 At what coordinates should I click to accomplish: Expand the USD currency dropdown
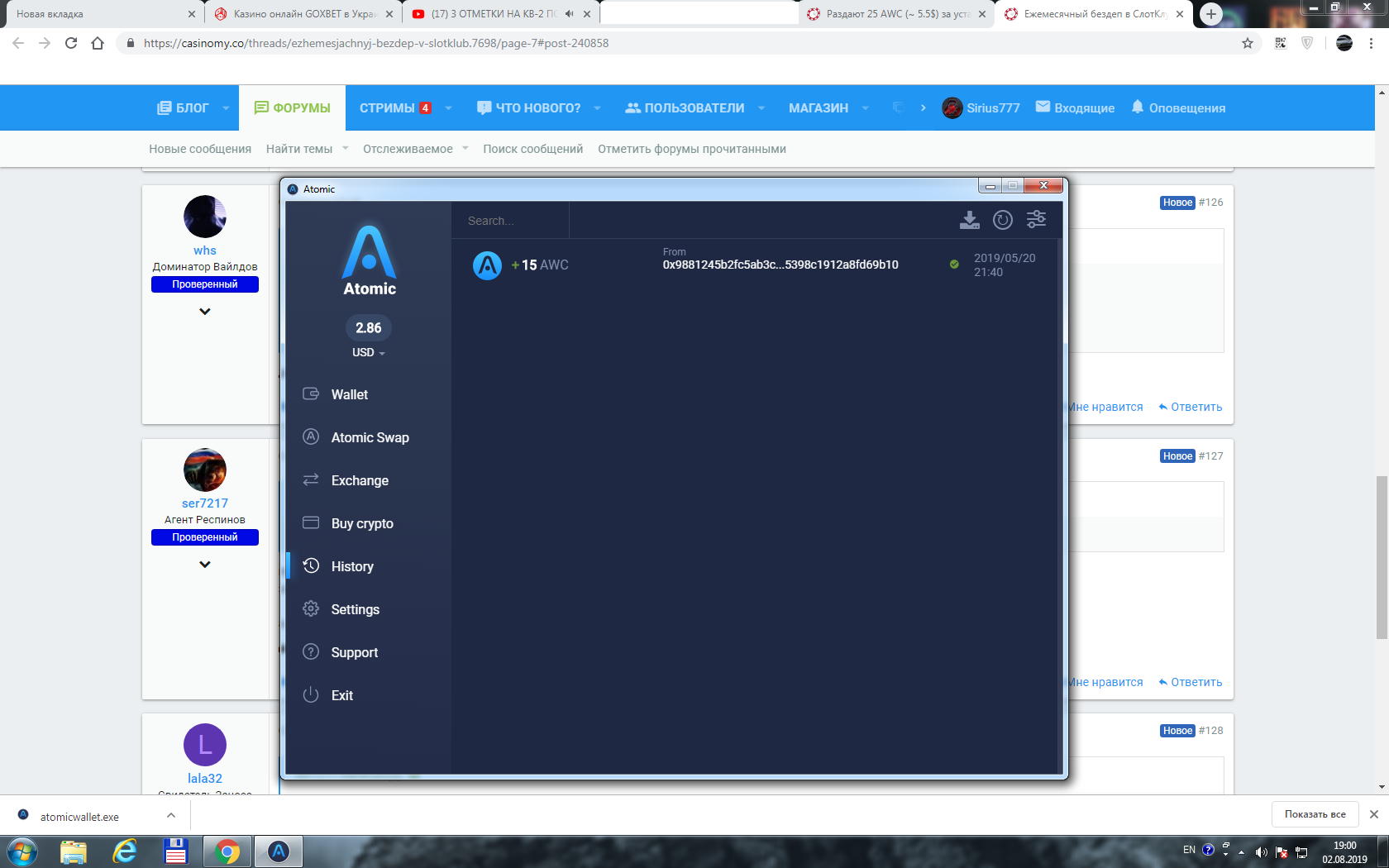tap(369, 352)
